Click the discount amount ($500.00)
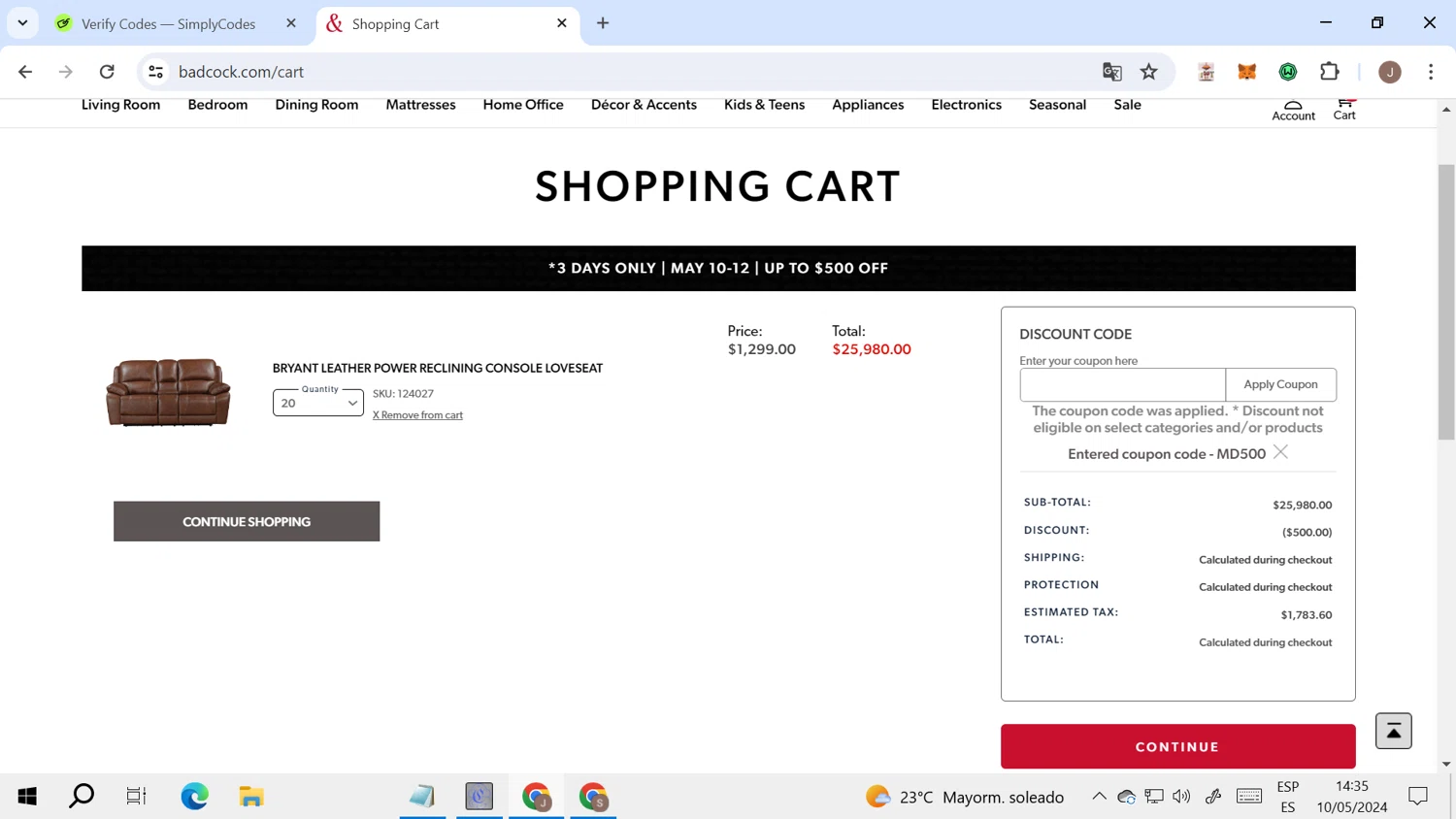The image size is (1456, 819). (1307, 532)
